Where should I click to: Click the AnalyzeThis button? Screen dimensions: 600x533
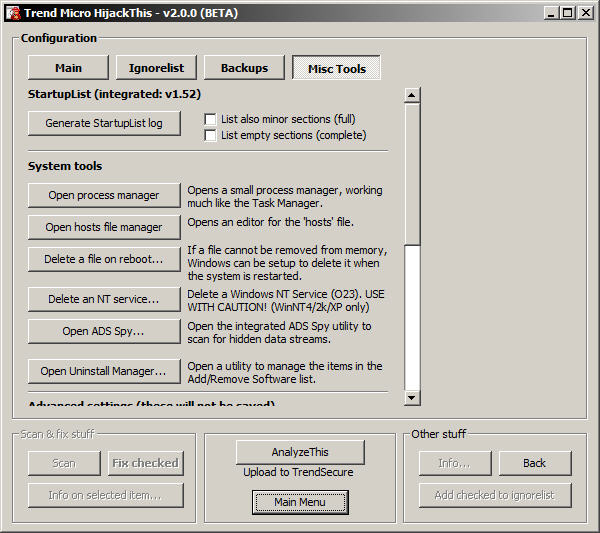pos(300,452)
